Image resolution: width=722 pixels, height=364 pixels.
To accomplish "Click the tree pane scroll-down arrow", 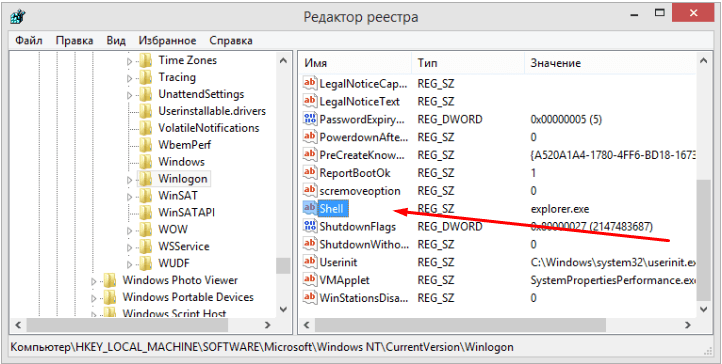I will 283,310.
